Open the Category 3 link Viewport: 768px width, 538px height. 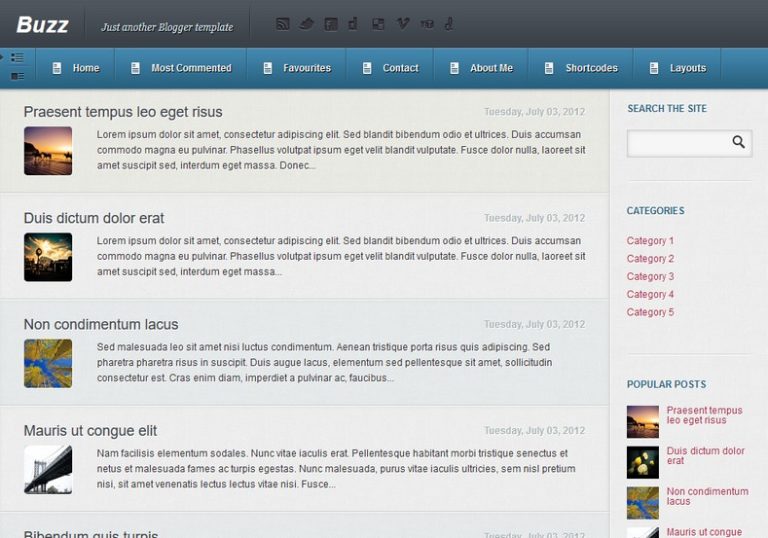point(650,276)
